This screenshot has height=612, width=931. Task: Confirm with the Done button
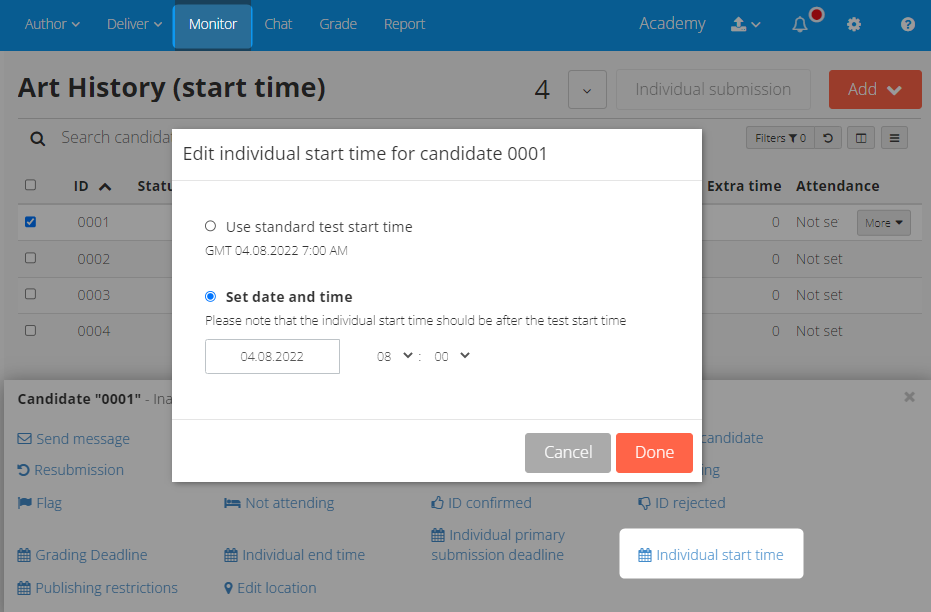click(654, 453)
